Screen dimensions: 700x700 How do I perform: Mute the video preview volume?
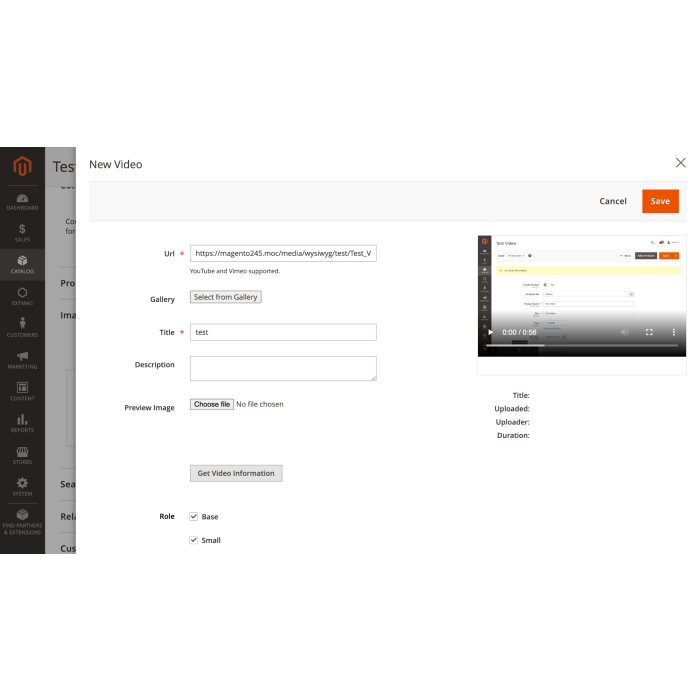625,332
